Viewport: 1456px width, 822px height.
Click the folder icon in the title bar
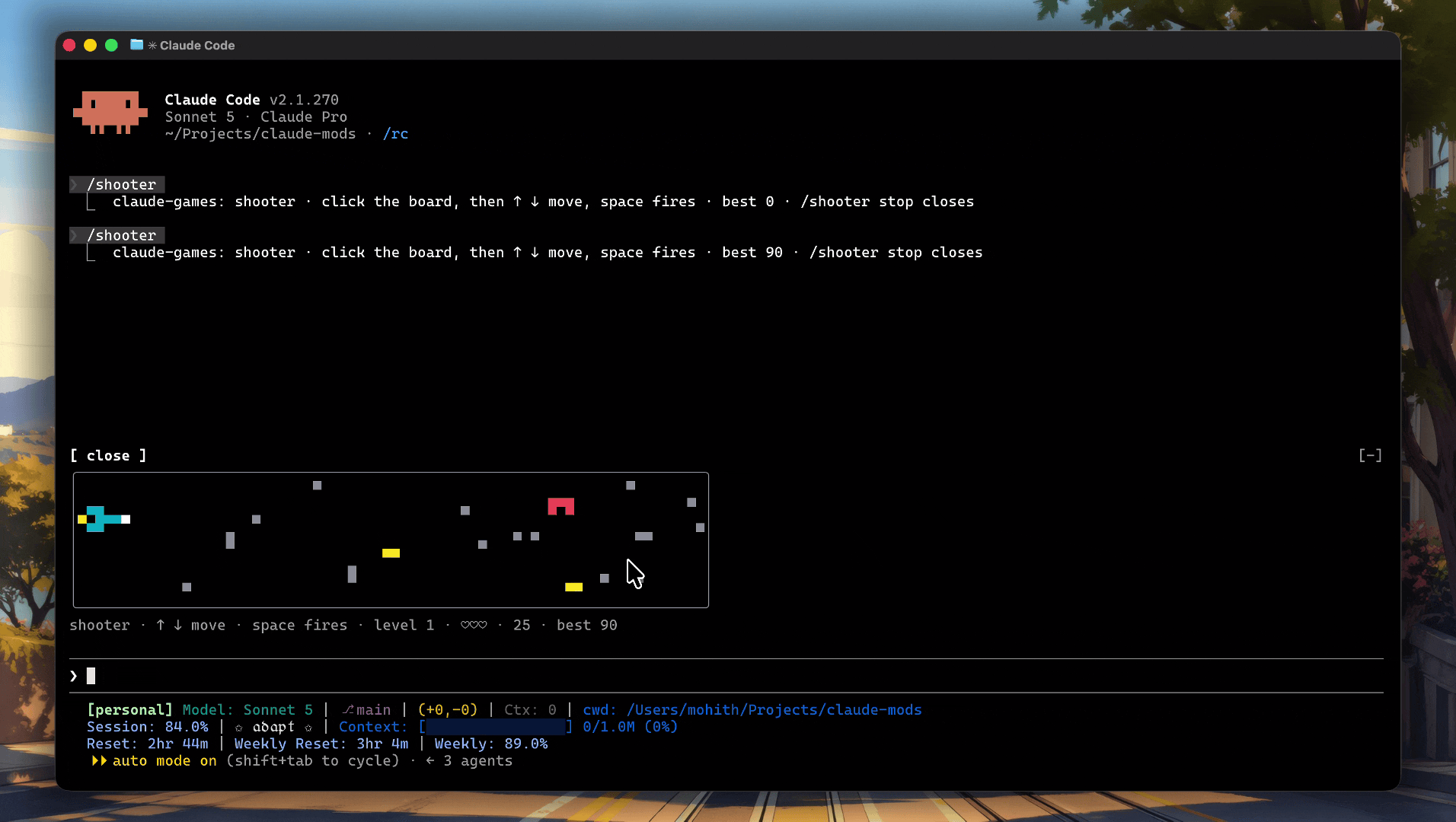pos(137,45)
